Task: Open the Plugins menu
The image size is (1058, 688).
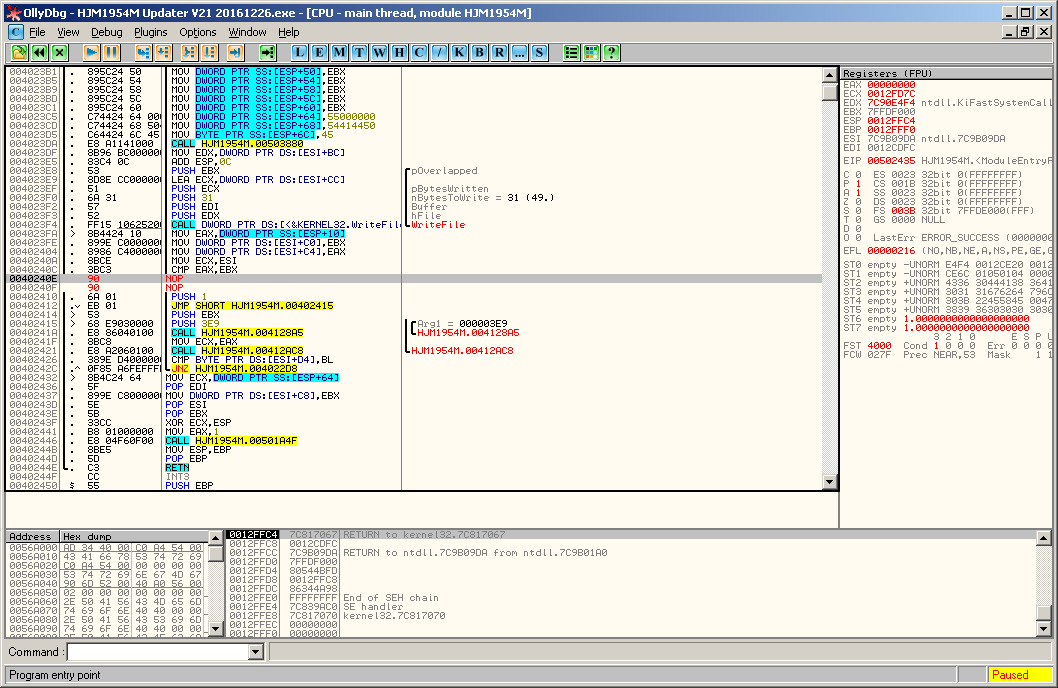Action: coord(151,32)
